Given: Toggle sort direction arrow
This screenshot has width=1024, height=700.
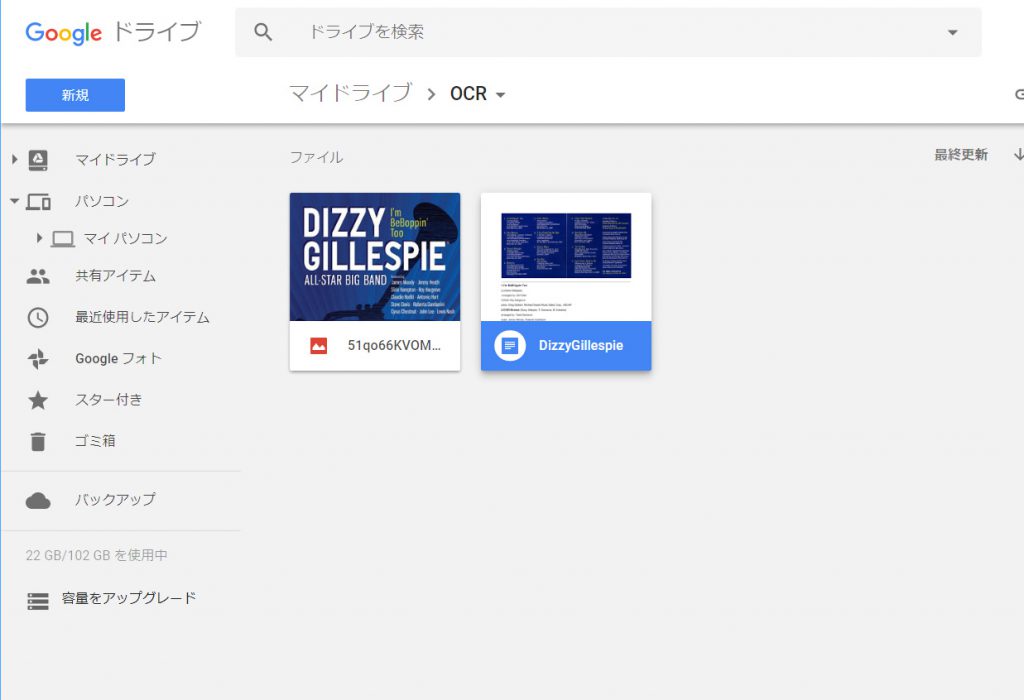Looking at the screenshot, I should 1018,155.
